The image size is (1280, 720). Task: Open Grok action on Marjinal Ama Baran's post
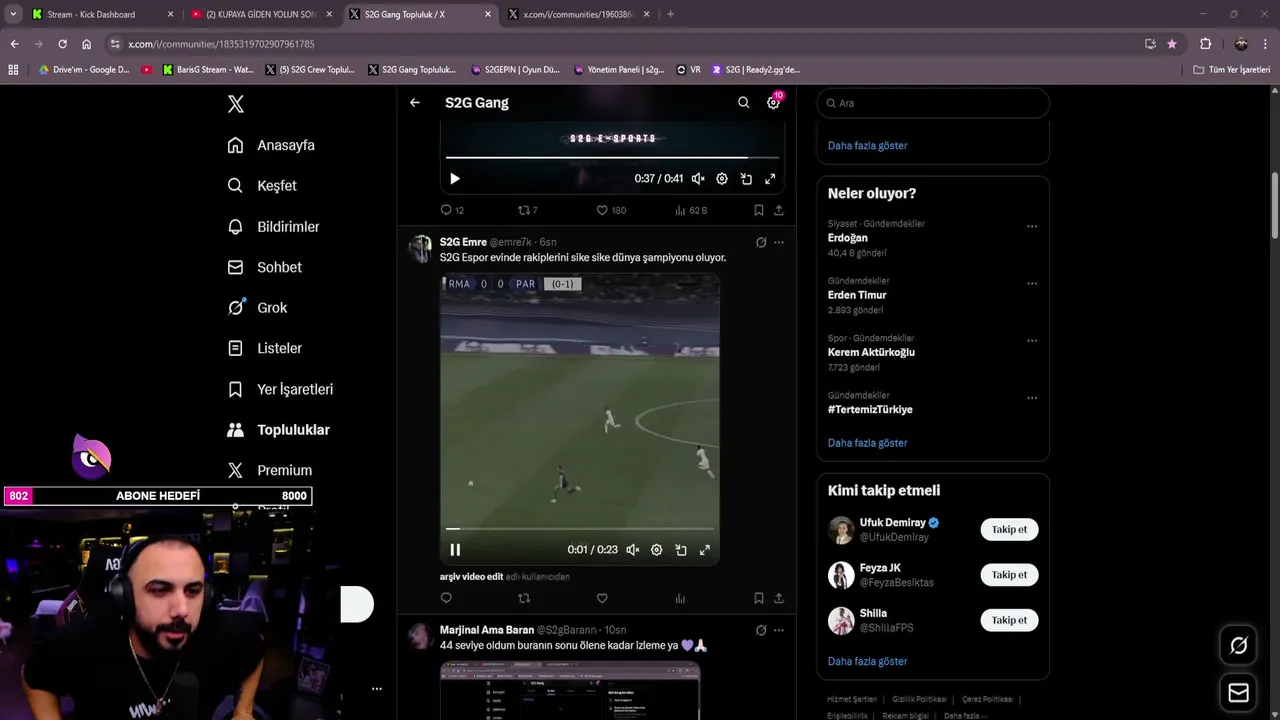click(761, 630)
